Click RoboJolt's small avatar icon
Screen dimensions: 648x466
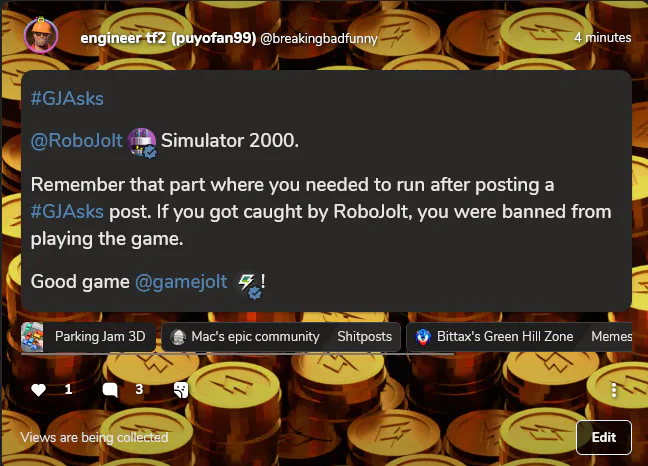pyautogui.click(x=142, y=142)
